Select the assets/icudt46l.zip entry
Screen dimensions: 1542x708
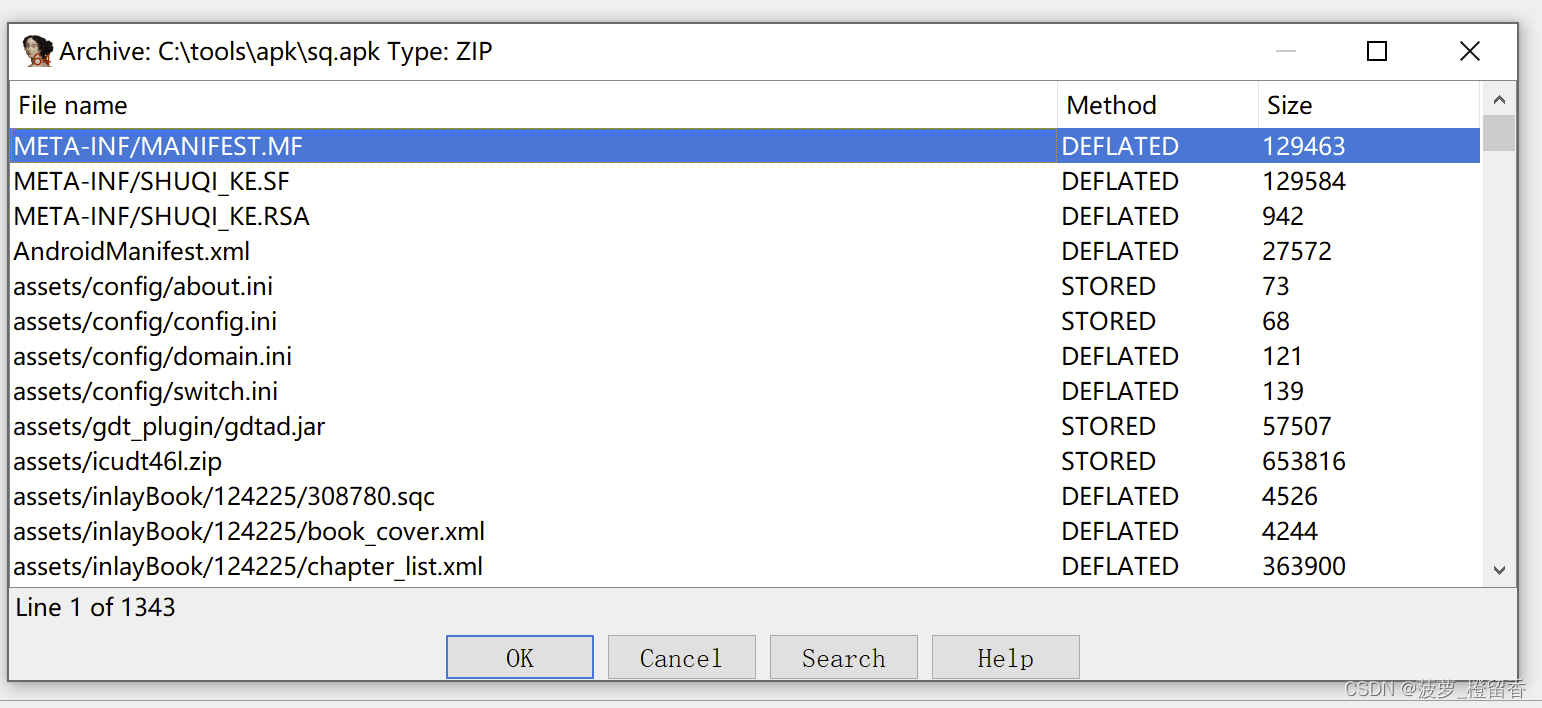pos(745,461)
